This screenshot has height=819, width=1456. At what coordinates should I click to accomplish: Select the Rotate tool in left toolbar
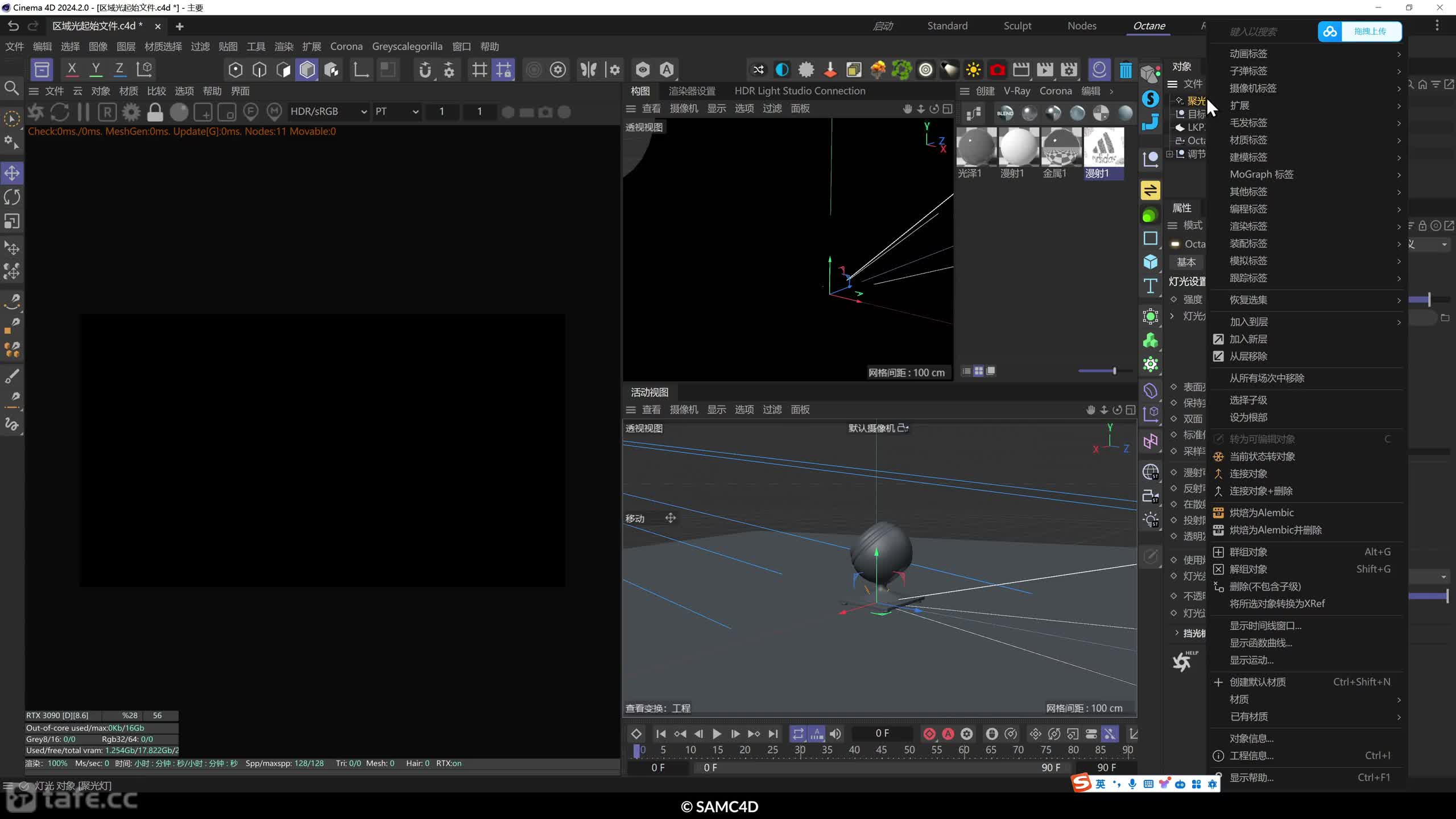coord(12,197)
